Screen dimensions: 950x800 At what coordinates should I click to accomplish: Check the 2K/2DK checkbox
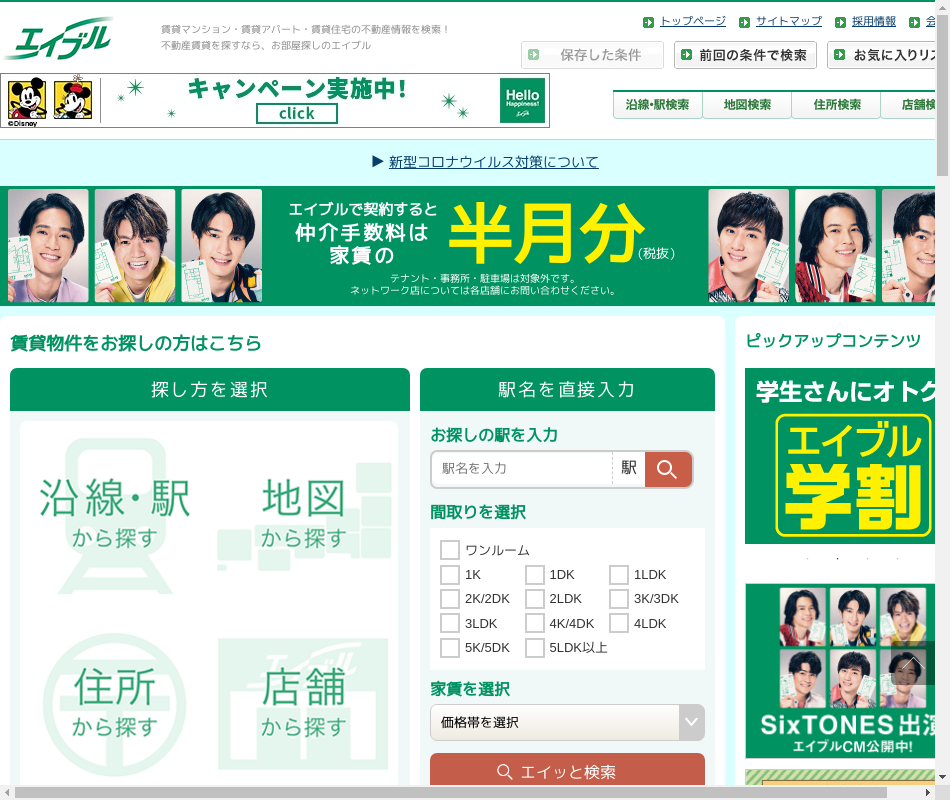pyautogui.click(x=450, y=599)
